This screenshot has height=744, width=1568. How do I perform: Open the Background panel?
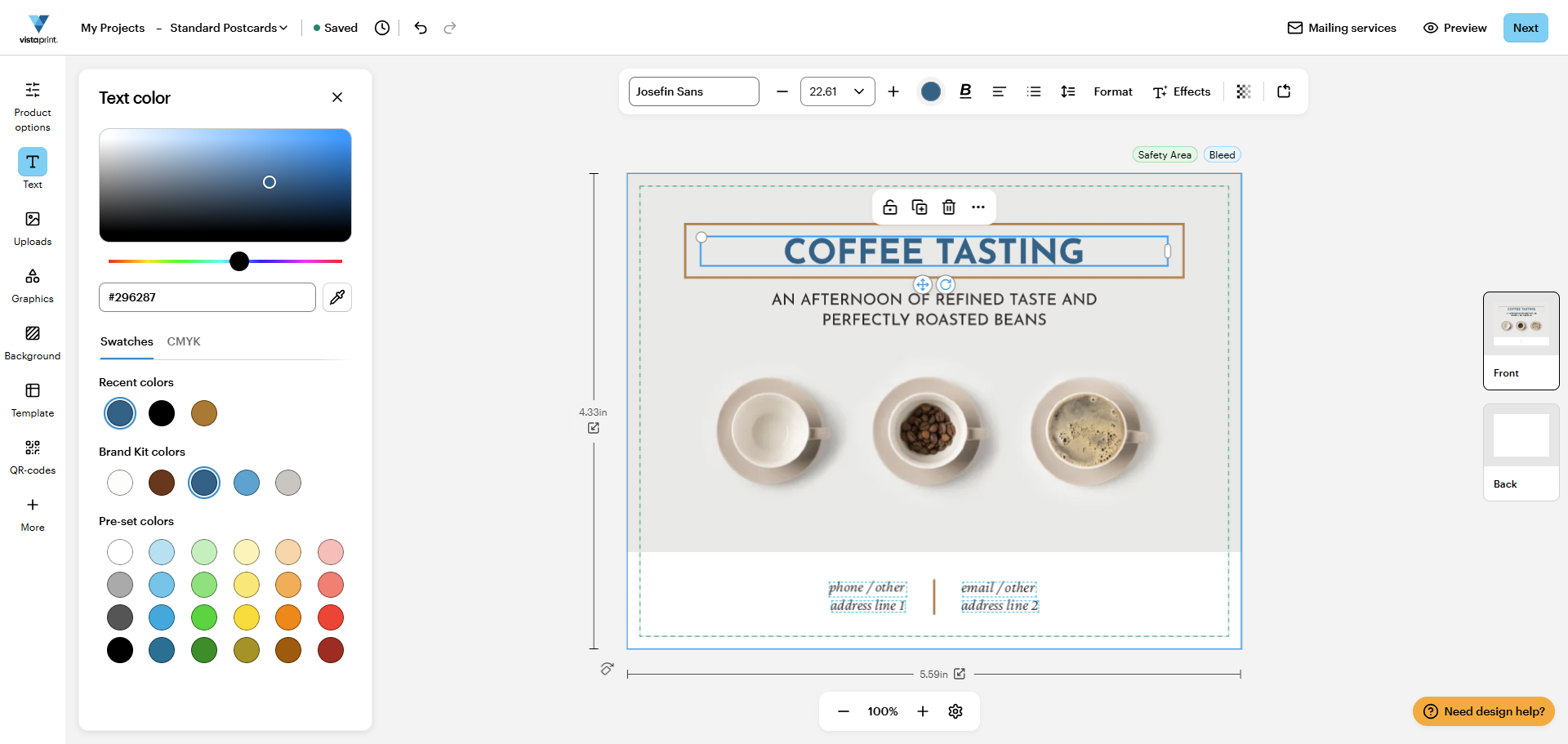click(33, 343)
